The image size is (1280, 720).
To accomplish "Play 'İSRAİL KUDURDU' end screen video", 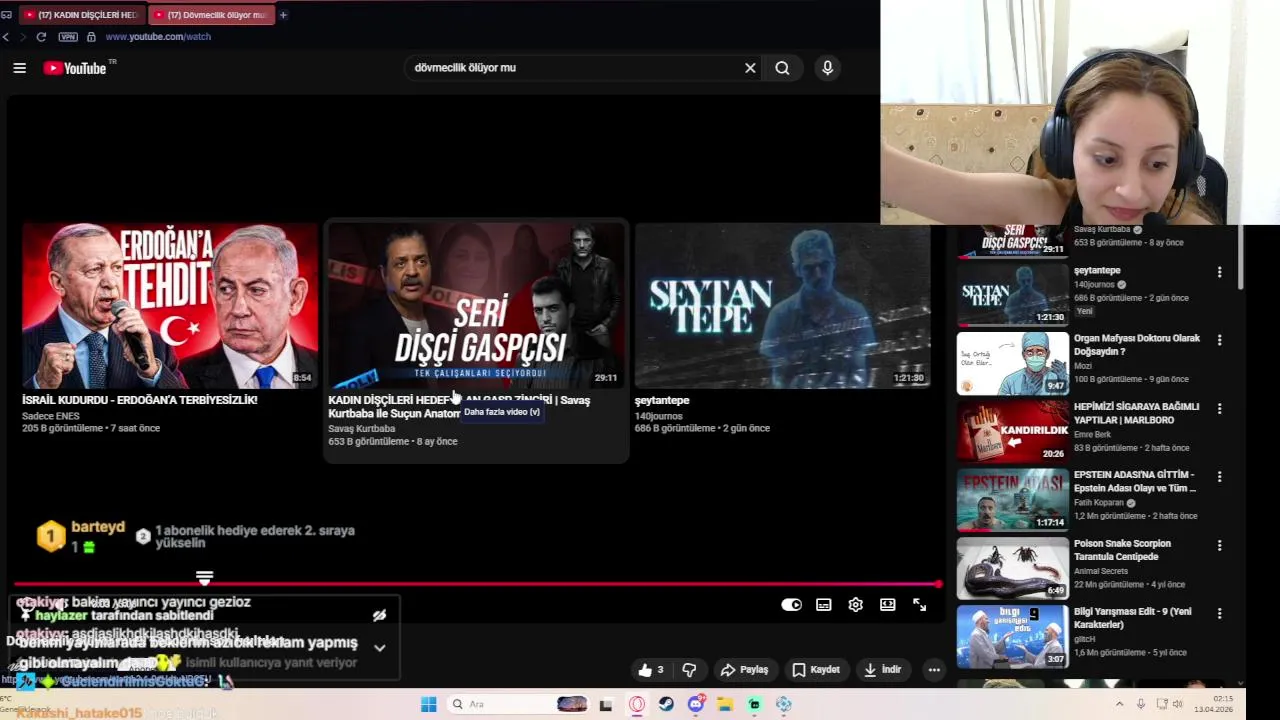I will click(x=170, y=306).
